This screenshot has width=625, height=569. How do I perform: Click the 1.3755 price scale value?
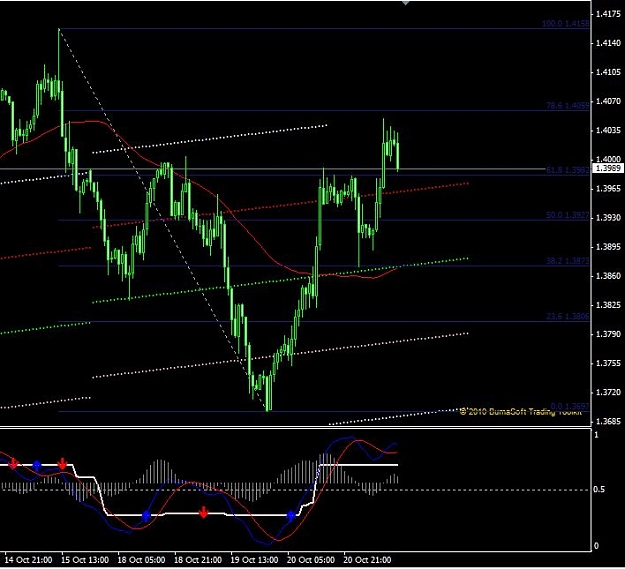608,363
